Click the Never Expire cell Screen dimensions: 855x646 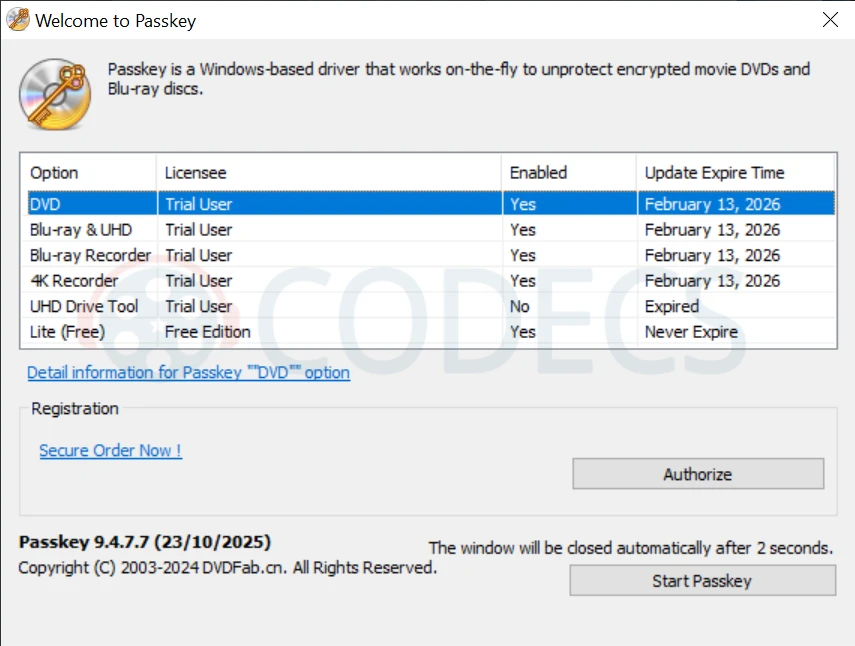pyautogui.click(x=691, y=332)
